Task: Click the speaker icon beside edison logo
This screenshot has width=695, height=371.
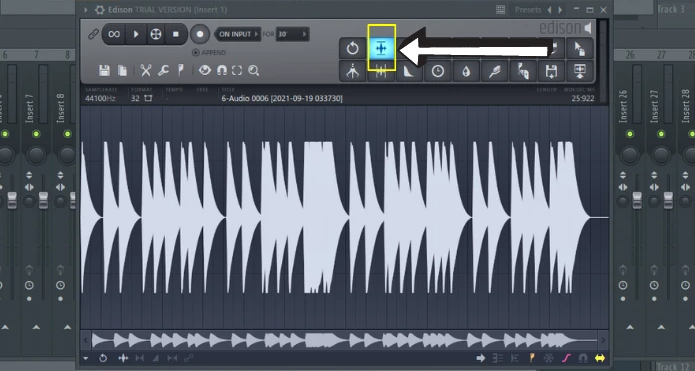Action: [588, 28]
